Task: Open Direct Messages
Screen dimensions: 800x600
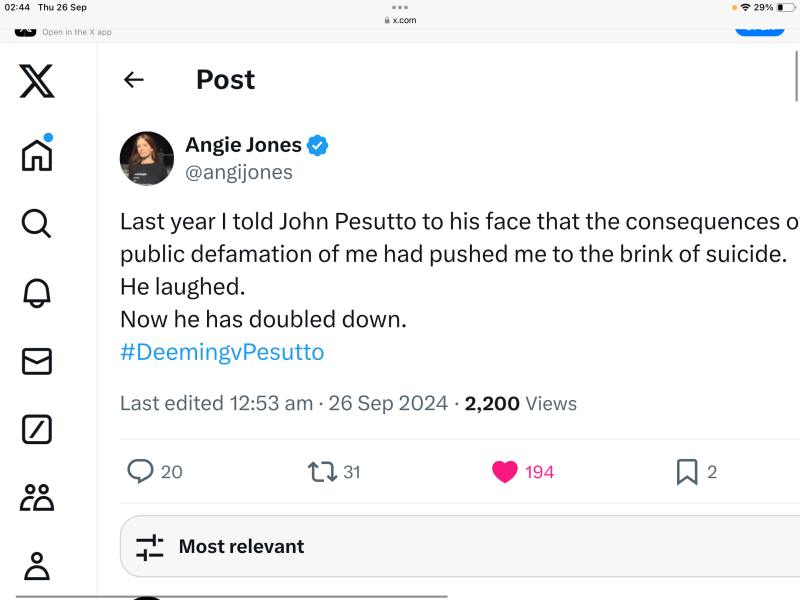Action: point(36,361)
